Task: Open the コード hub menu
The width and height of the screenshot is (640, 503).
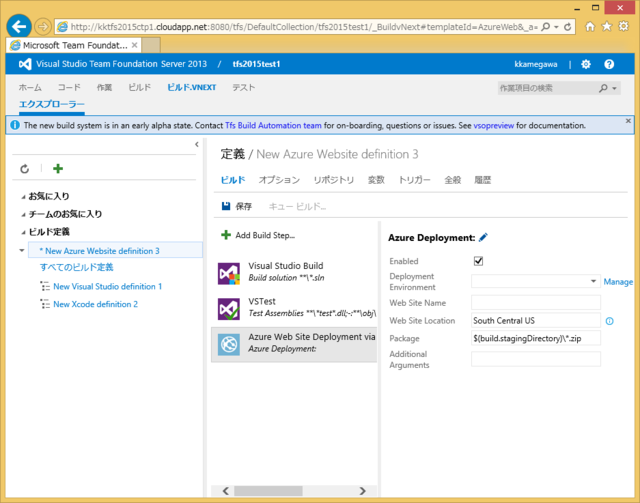Action: [69, 87]
